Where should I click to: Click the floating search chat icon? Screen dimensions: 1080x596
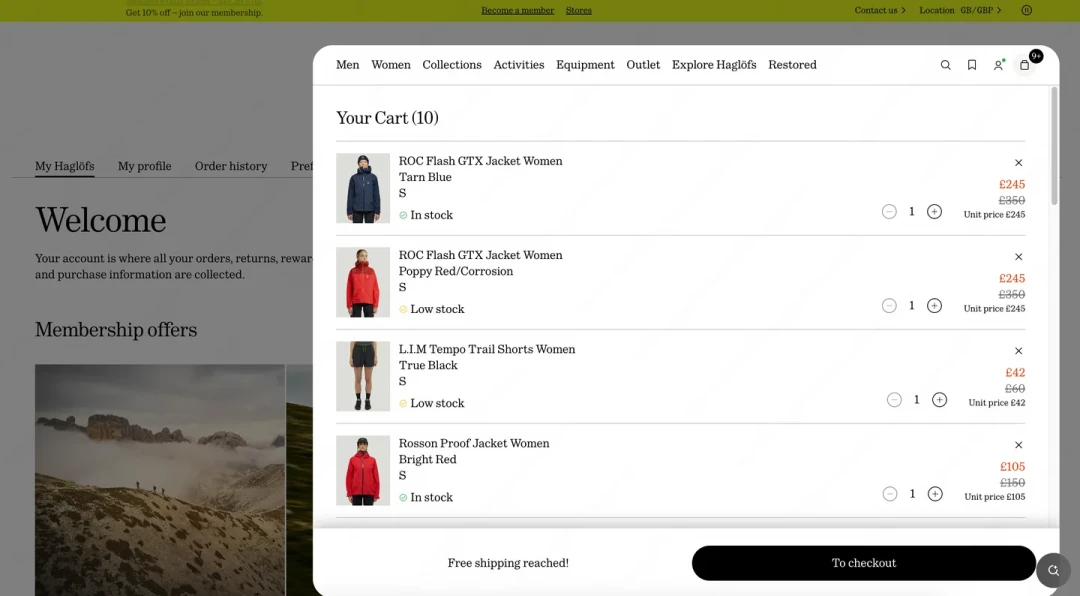tap(1053, 571)
